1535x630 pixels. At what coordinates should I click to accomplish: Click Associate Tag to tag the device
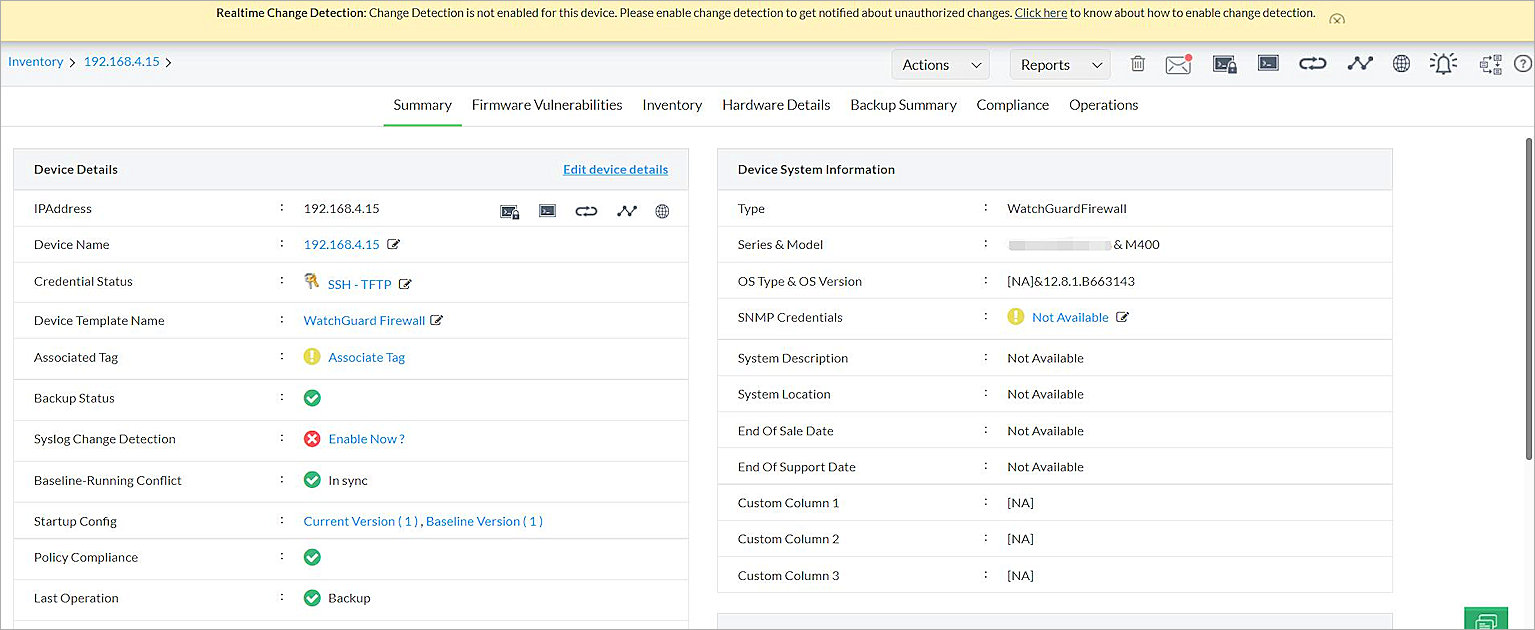[x=366, y=357]
